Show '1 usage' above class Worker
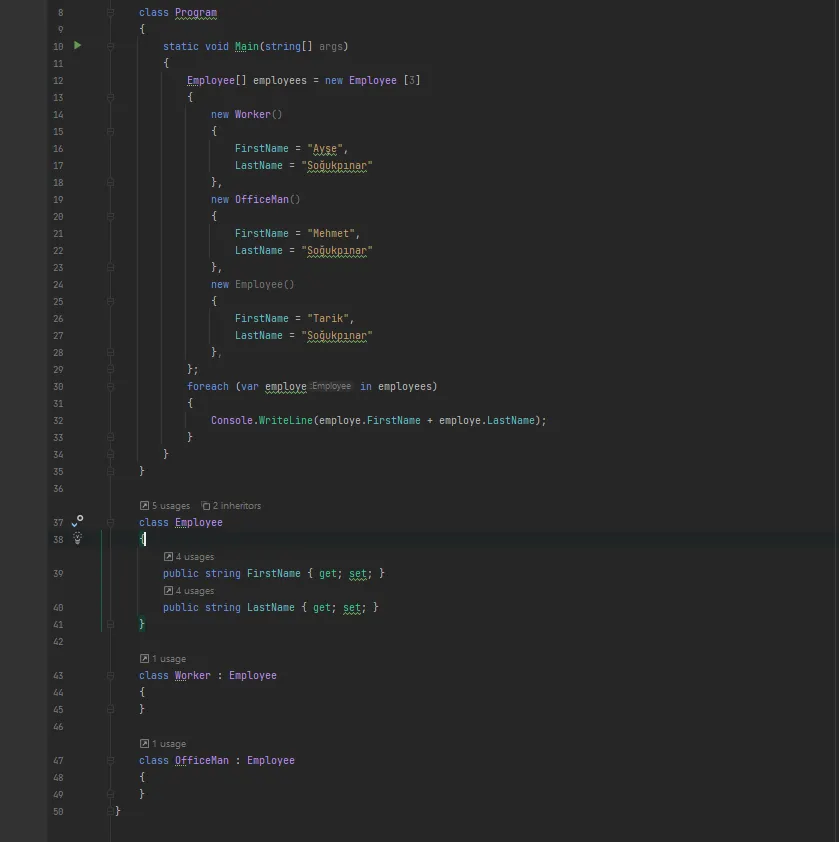Viewport: 839px width, 842px height. pos(163,658)
